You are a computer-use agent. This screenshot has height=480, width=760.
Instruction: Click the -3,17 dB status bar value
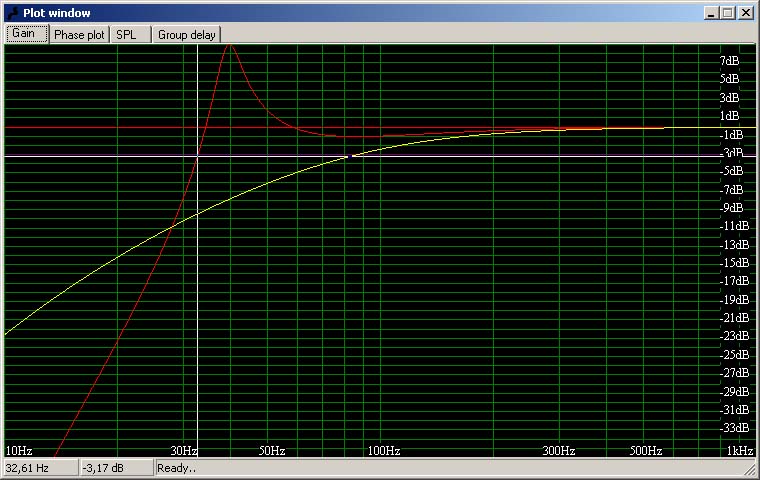116,468
